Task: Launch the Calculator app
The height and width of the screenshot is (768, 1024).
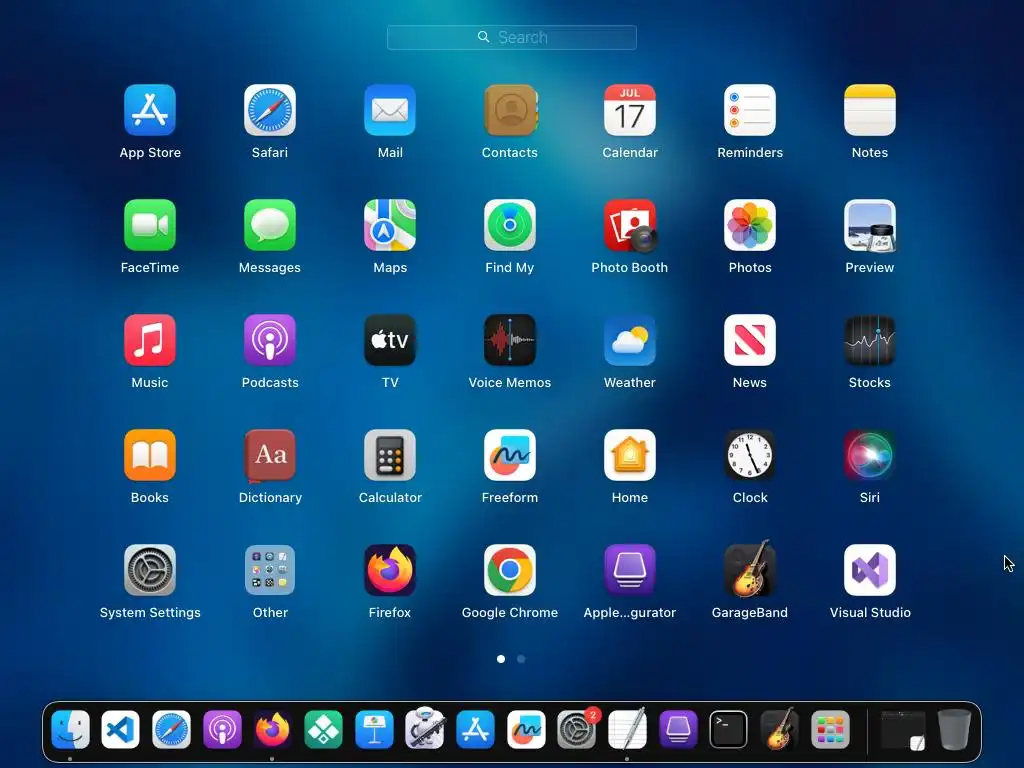Action: [390, 455]
